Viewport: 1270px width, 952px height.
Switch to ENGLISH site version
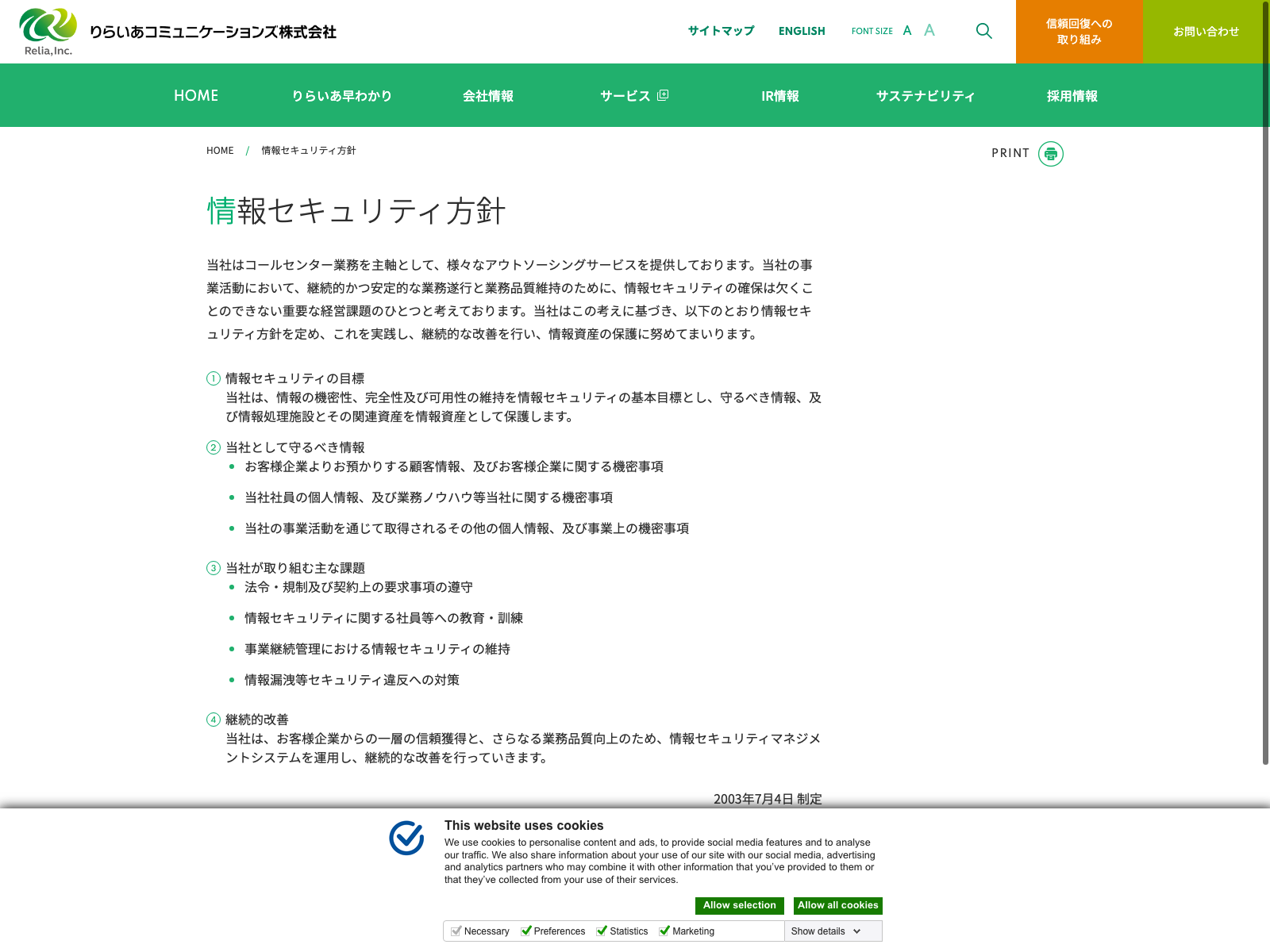[802, 31]
